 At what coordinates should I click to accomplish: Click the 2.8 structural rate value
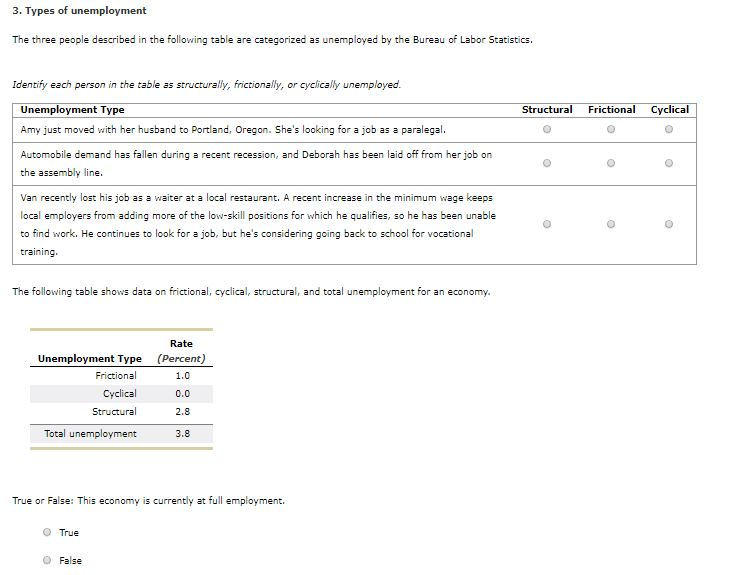[x=182, y=411]
